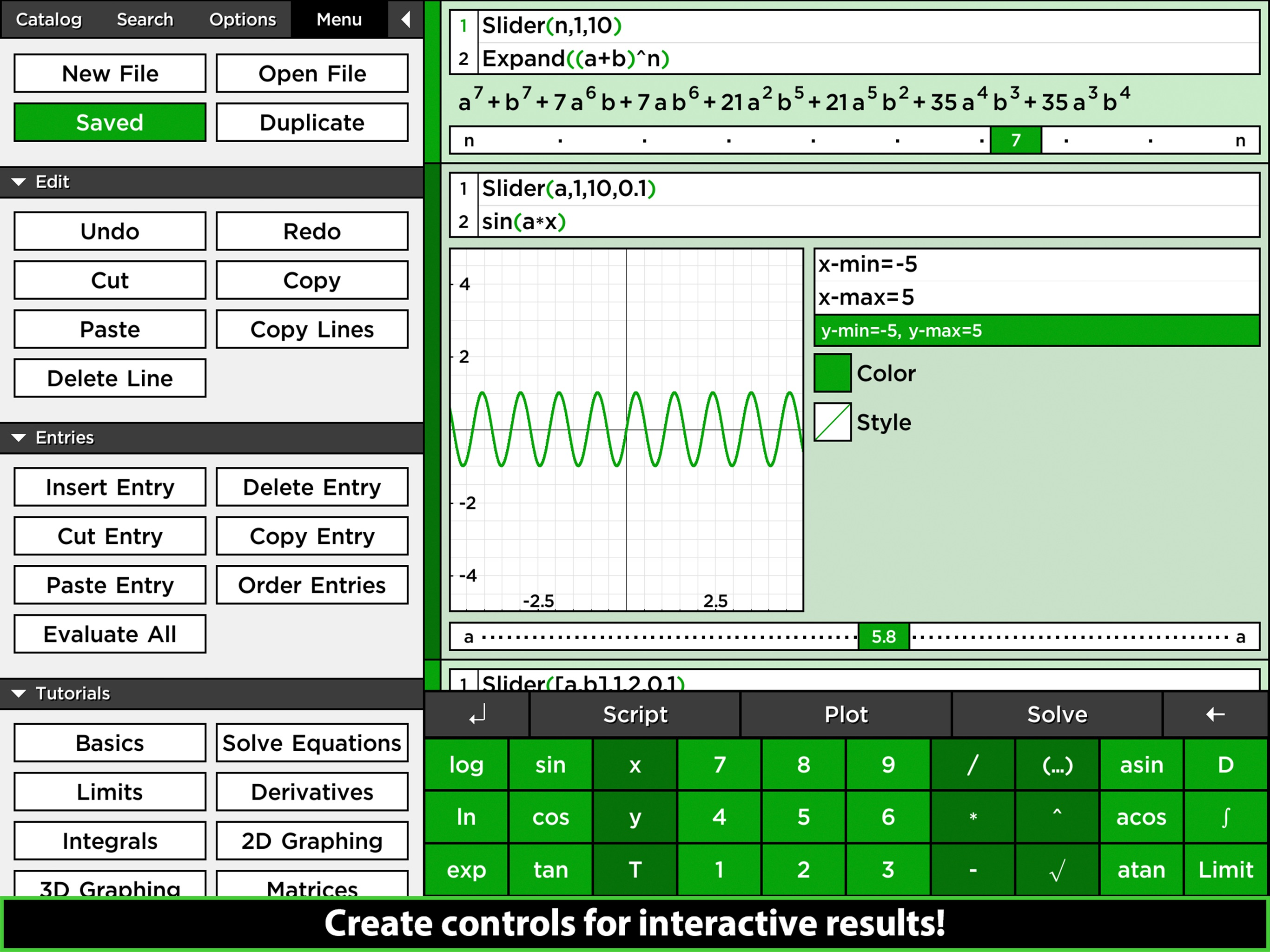Open the Options tab
Screen dimensions: 1270x952
242,20
